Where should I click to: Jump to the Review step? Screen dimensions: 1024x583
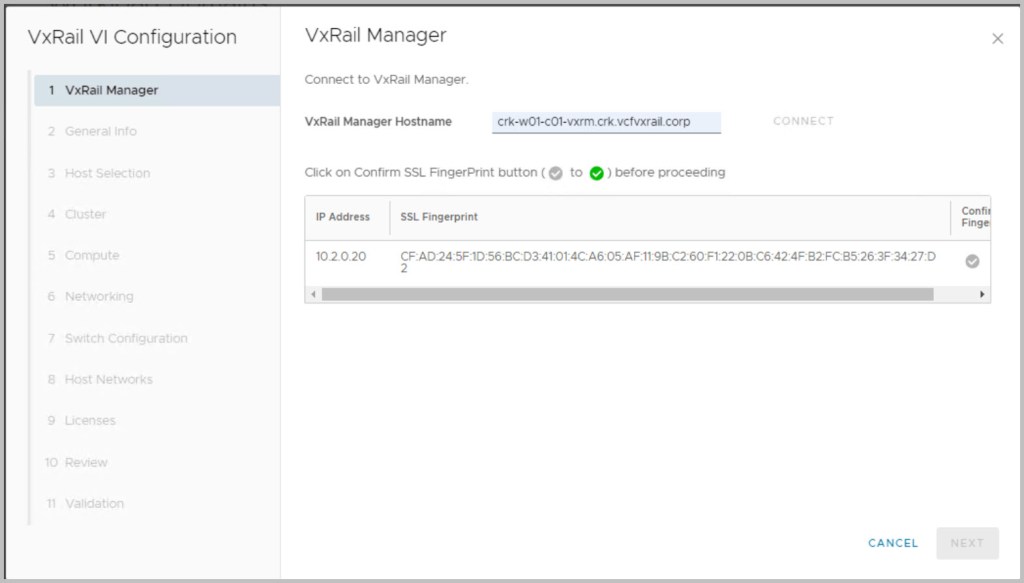[x=86, y=462]
